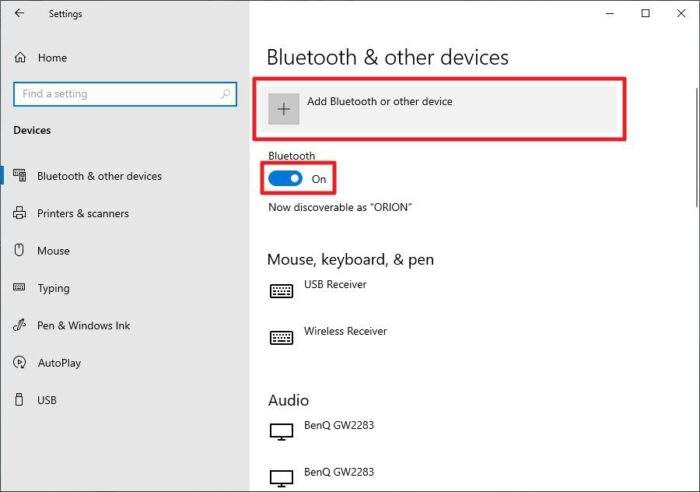Click the Pen & Windows Ink icon

[x=19, y=325]
